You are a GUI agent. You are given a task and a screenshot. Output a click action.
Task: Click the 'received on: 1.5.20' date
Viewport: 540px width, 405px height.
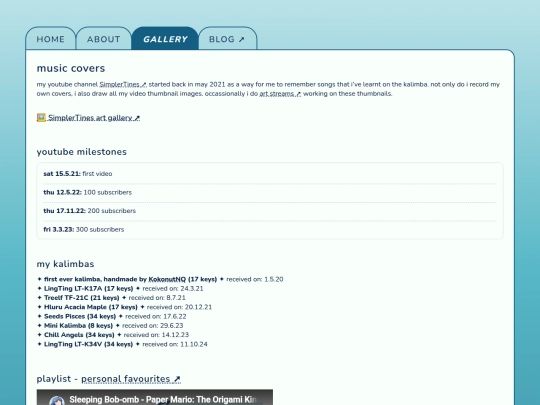(255, 279)
